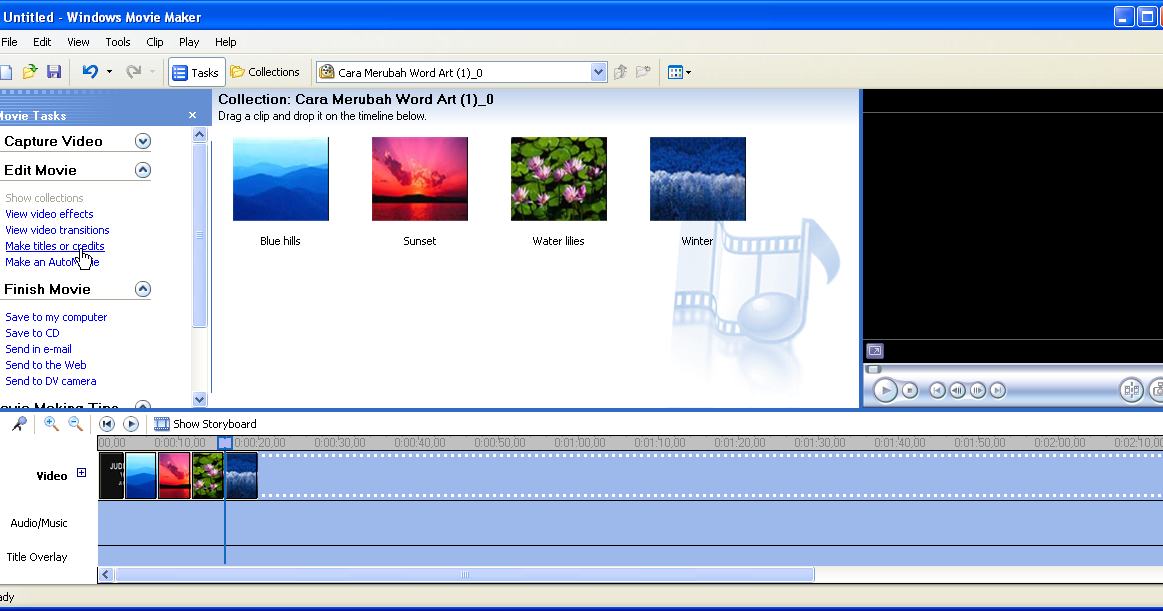Save project with floppy disk icon
The height and width of the screenshot is (611, 1163).
tap(53, 72)
